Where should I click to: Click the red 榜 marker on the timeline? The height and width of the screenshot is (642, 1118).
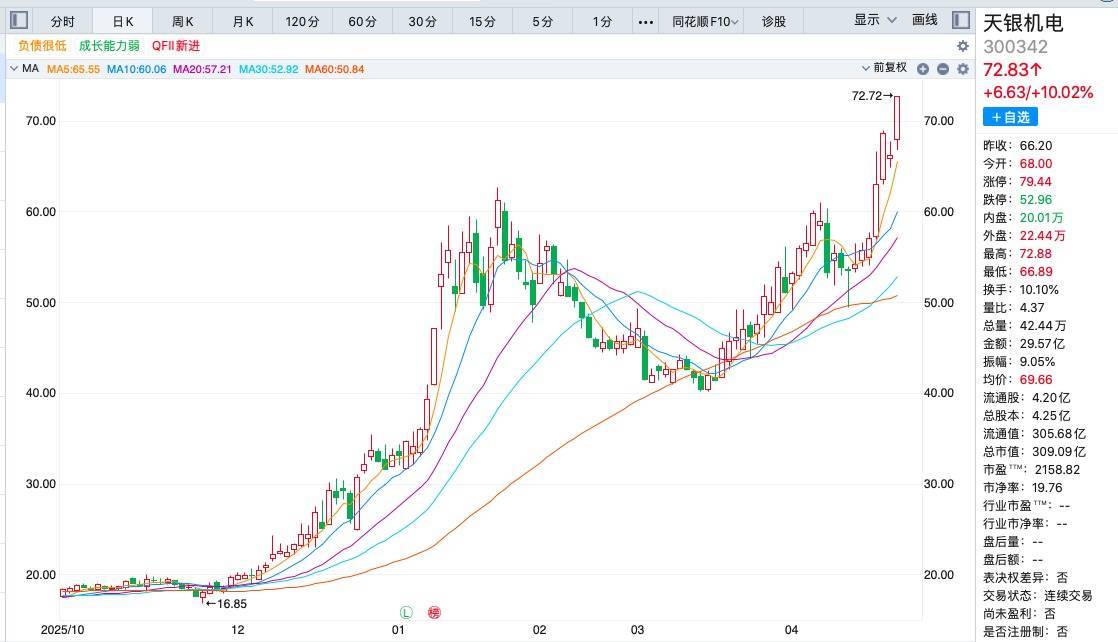(x=434, y=612)
